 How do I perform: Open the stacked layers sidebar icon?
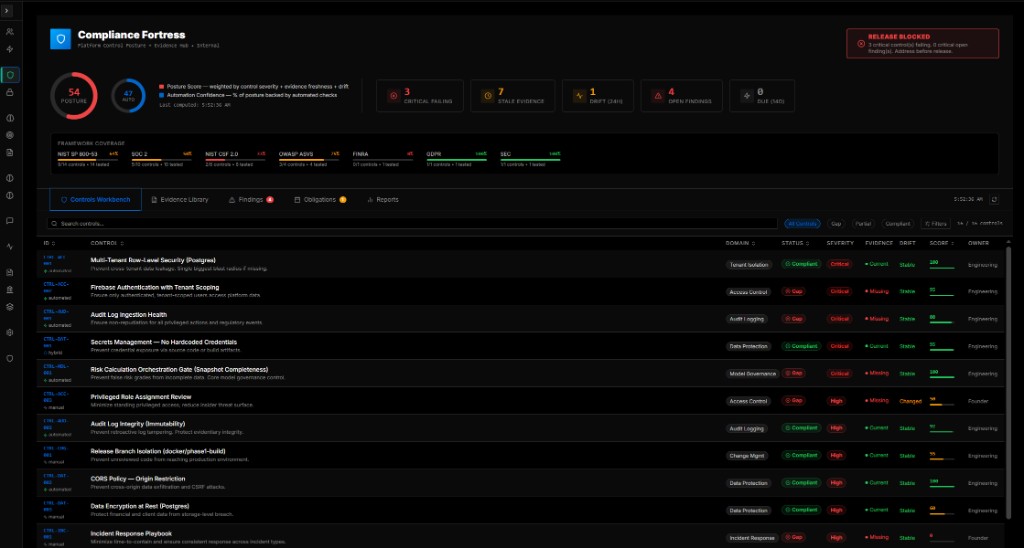point(10,306)
